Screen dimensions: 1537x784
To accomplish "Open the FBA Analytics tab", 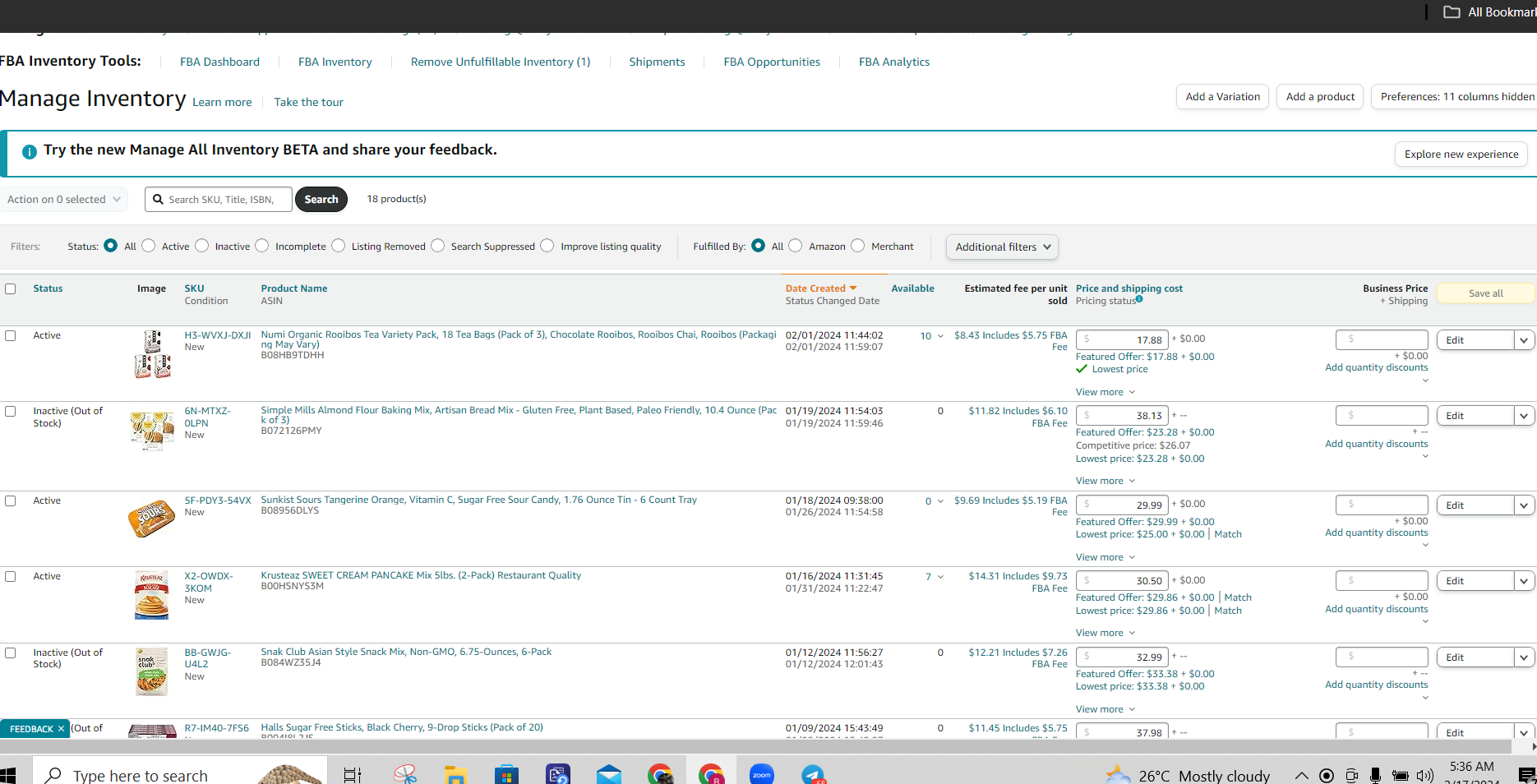I will [894, 62].
